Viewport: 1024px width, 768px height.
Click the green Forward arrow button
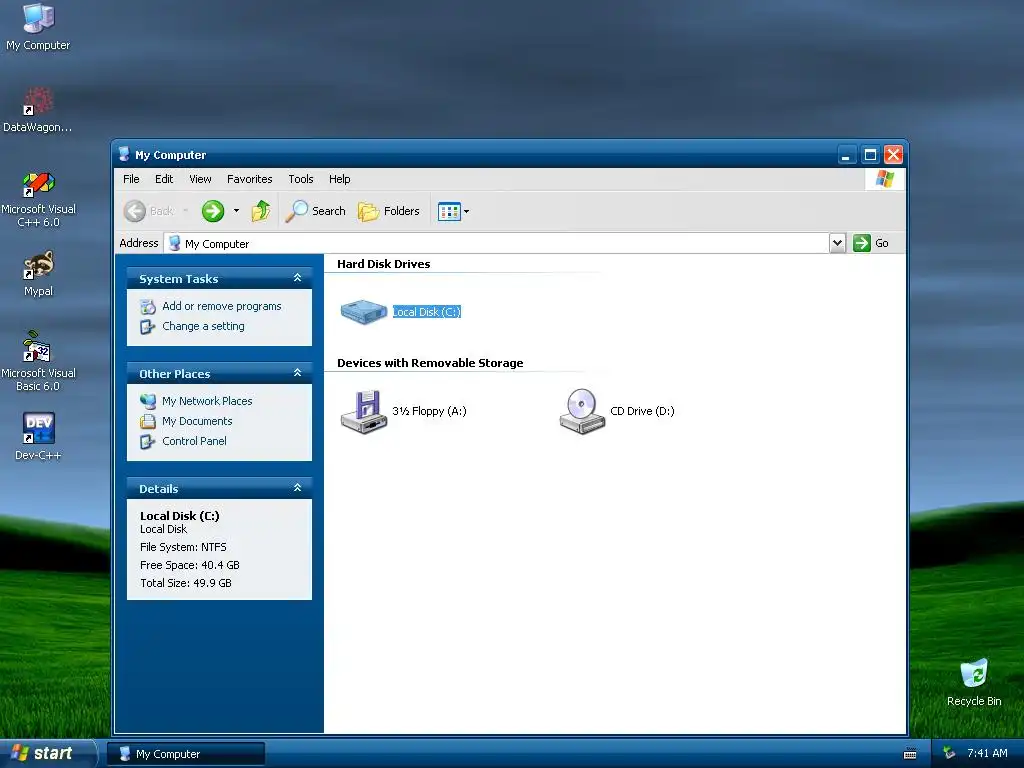[x=213, y=211]
